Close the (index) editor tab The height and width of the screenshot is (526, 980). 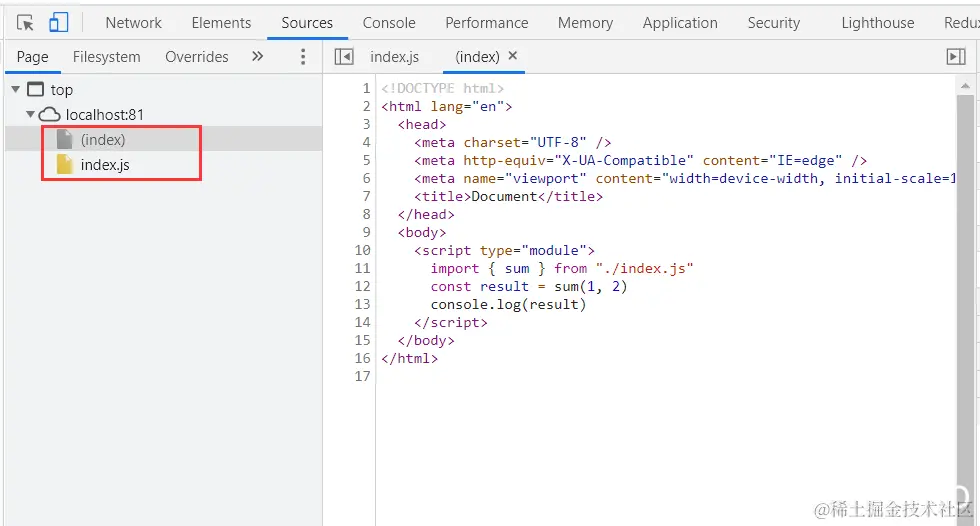point(512,56)
